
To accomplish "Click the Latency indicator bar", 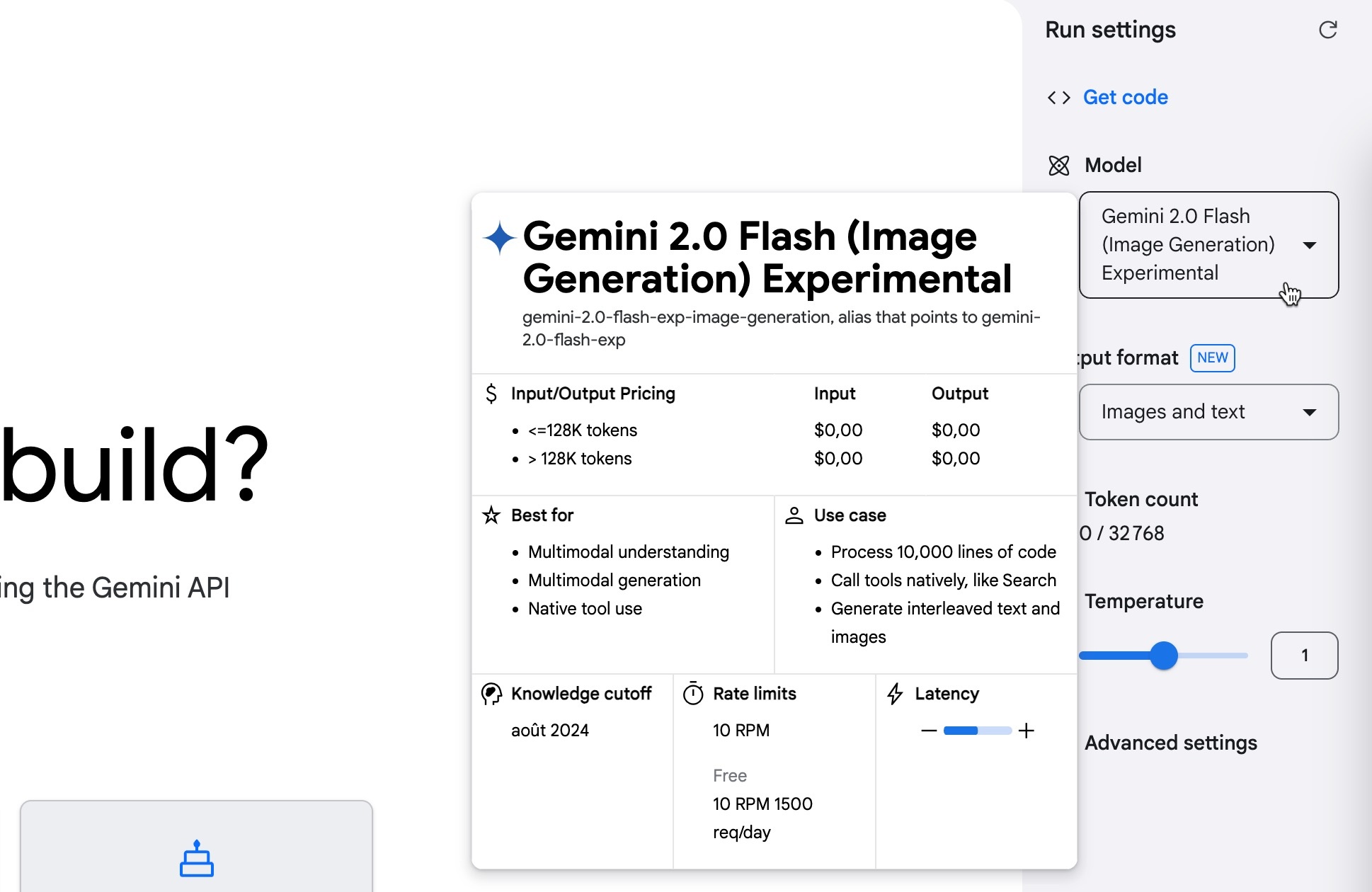I will (978, 731).
